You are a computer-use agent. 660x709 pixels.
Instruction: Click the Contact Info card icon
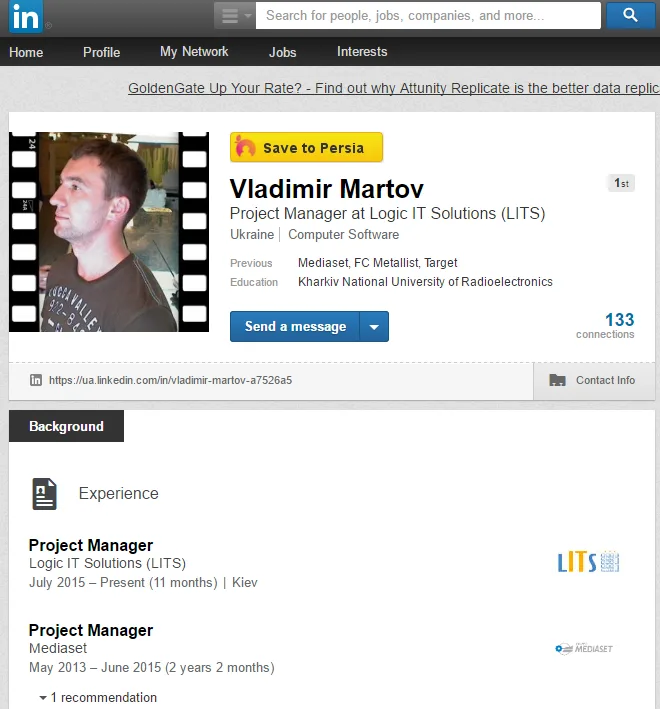557,380
